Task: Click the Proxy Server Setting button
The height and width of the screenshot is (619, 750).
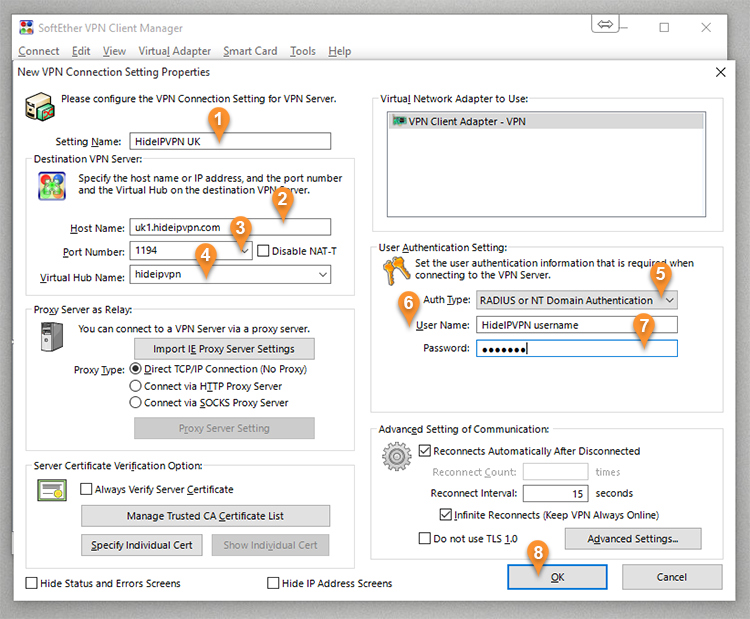Action: coord(224,428)
